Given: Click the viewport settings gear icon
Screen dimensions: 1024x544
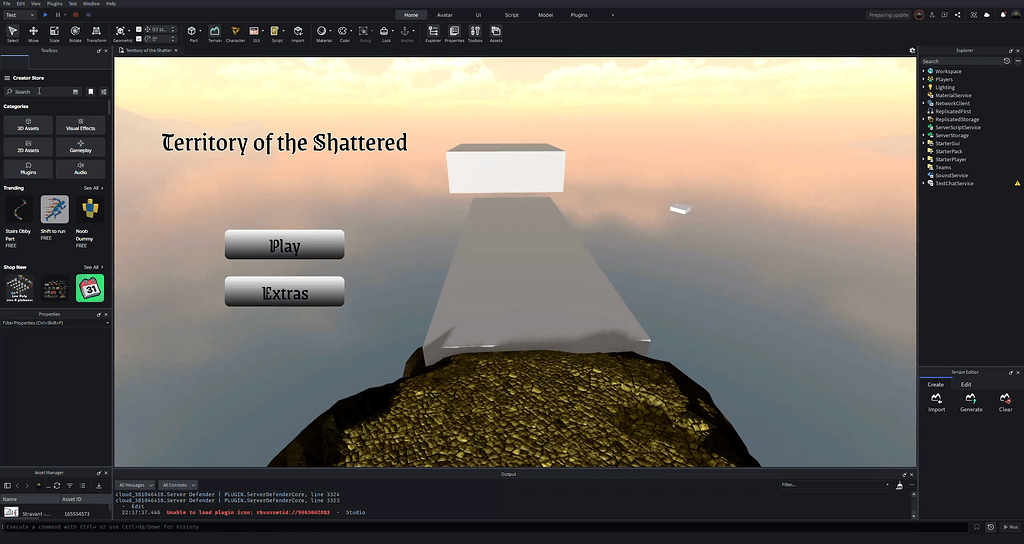Looking at the screenshot, I should tap(912, 50).
